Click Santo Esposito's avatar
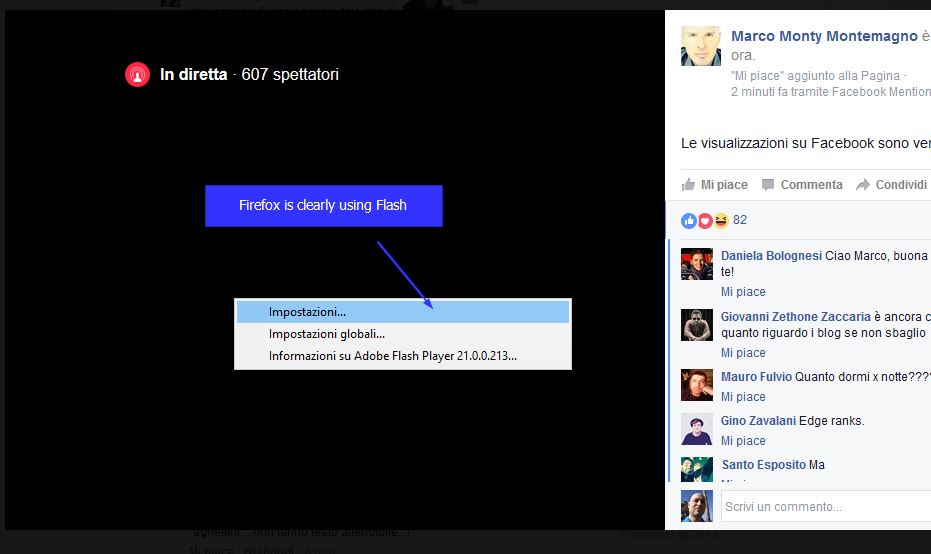The height and width of the screenshot is (554, 931). (x=696, y=469)
